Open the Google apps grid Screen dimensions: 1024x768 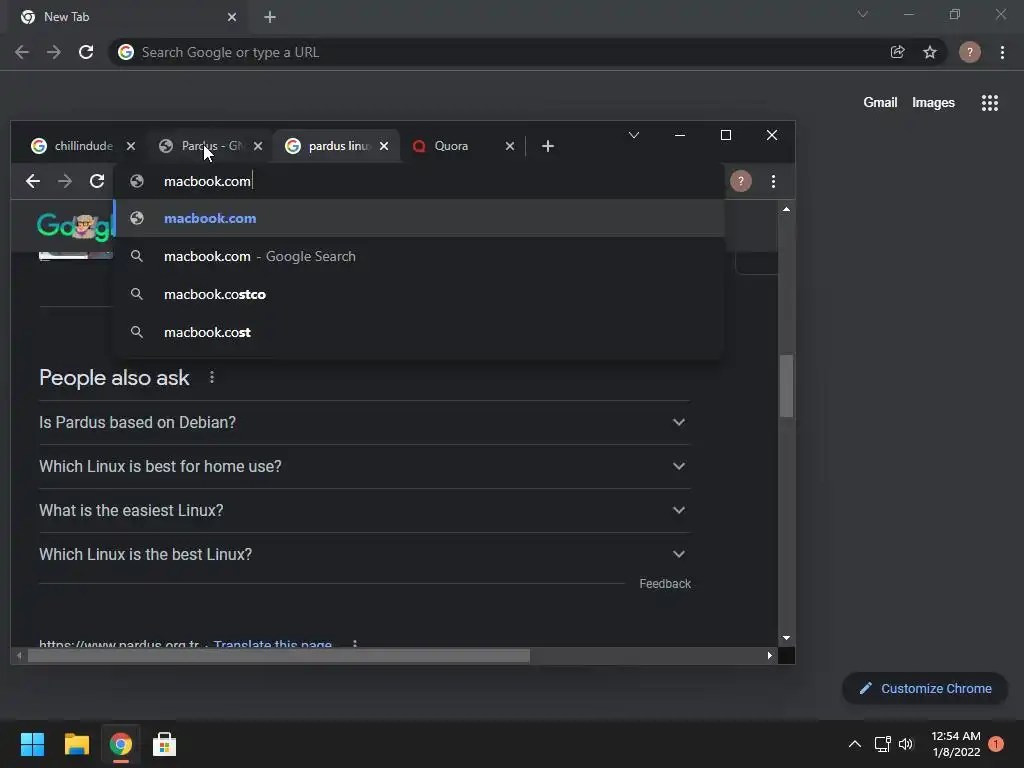point(990,103)
